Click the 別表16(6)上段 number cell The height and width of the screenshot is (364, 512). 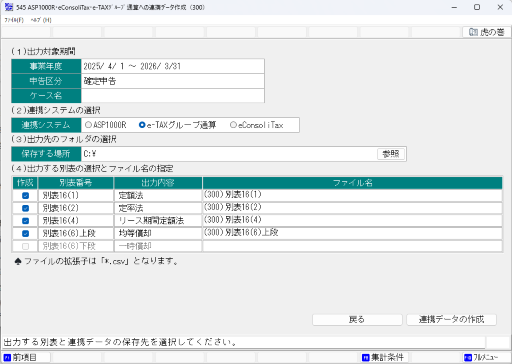pyautogui.click(x=76, y=234)
